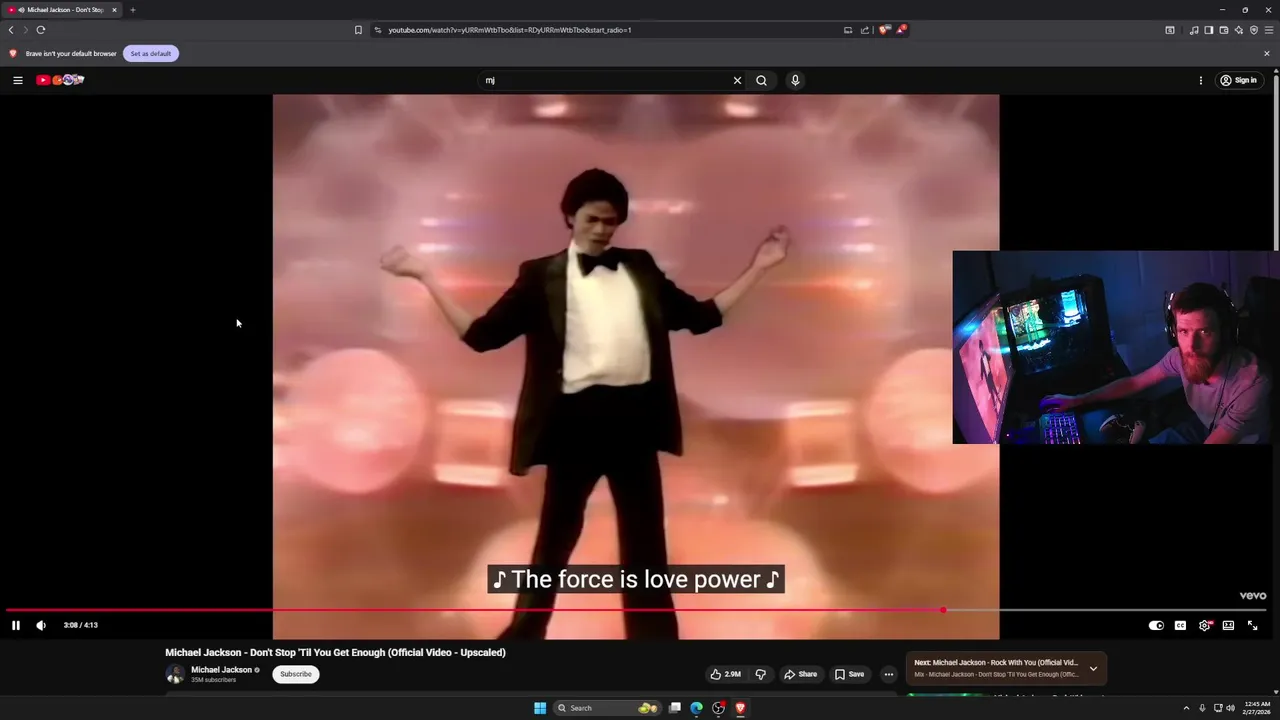Click the Sign in button
The width and height of the screenshot is (1280, 720).
1238,80
